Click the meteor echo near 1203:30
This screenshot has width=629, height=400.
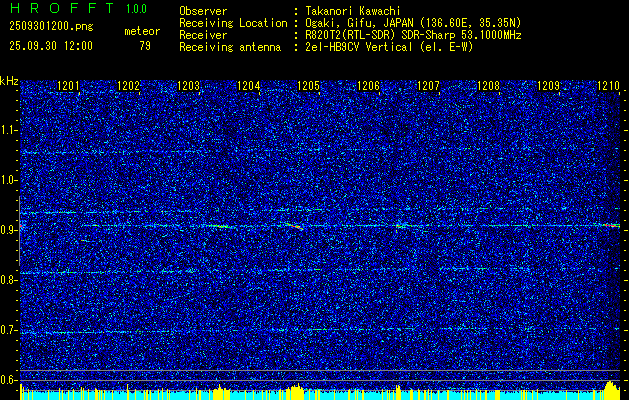[220, 227]
